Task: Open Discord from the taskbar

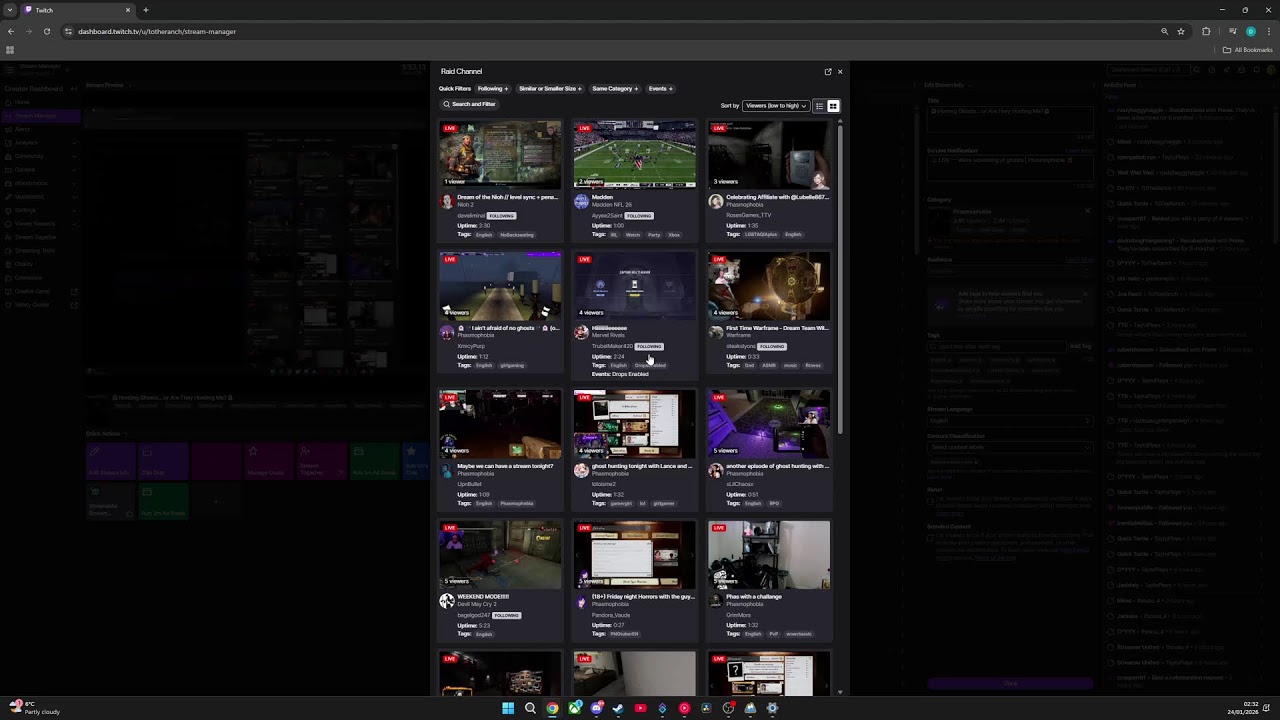Action: [x=596, y=708]
